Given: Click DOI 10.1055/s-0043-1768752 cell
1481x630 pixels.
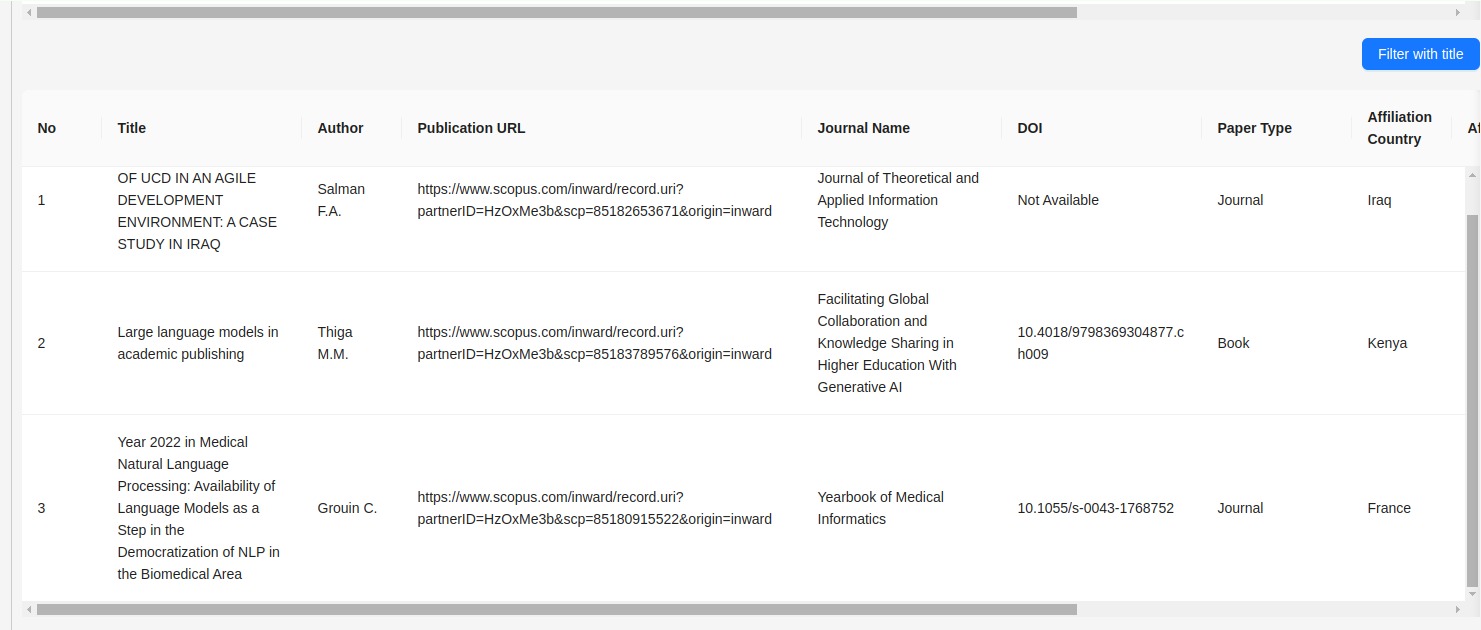Looking at the screenshot, I should (1095, 508).
